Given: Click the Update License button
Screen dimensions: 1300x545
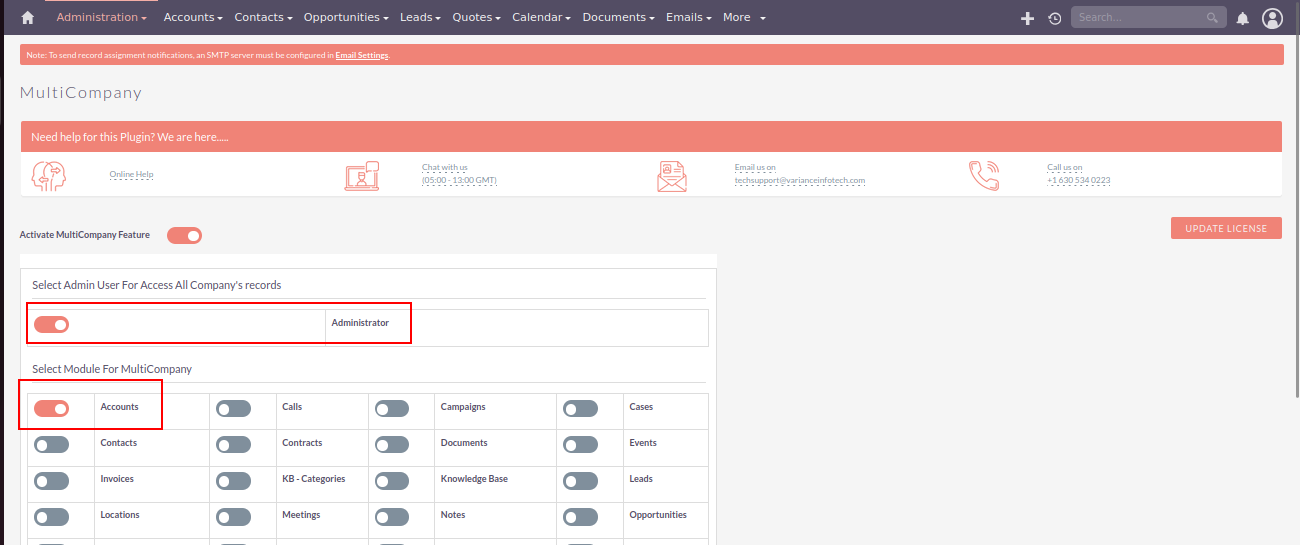Looking at the screenshot, I should click(1226, 229).
